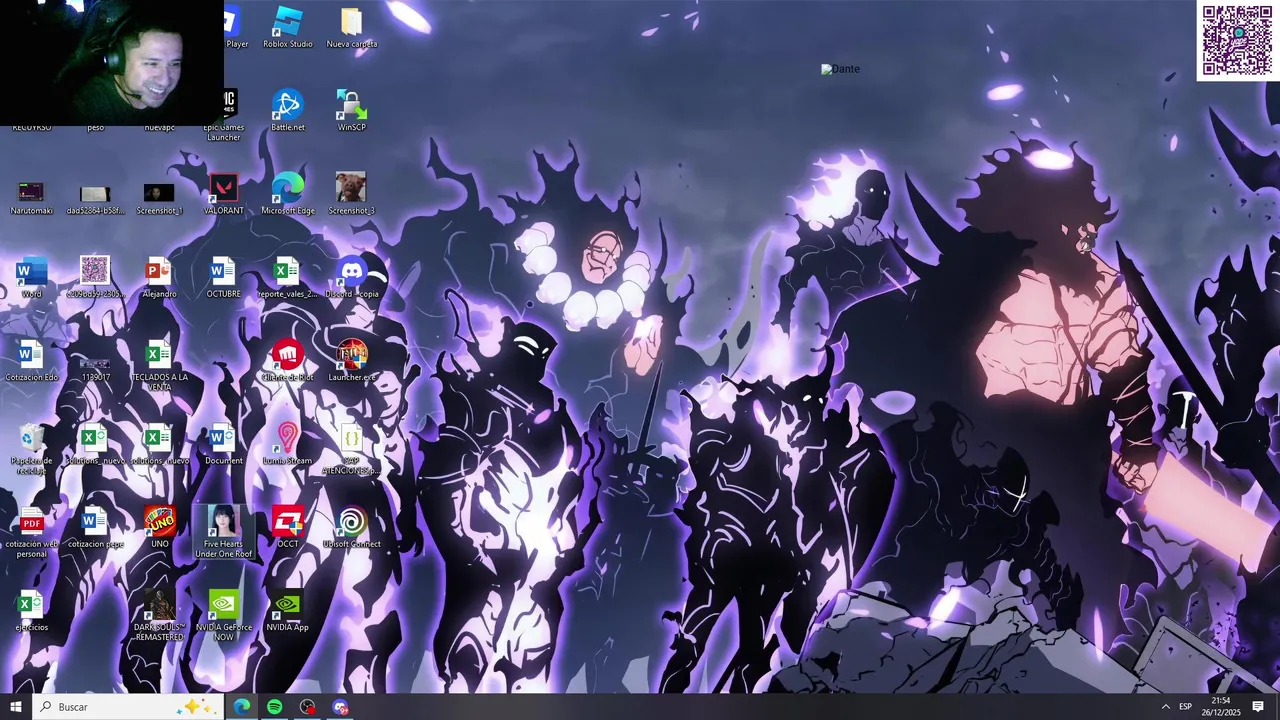The height and width of the screenshot is (720, 1280).
Task: Open the clock showing 21:54
Action: pyautogui.click(x=1221, y=707)
